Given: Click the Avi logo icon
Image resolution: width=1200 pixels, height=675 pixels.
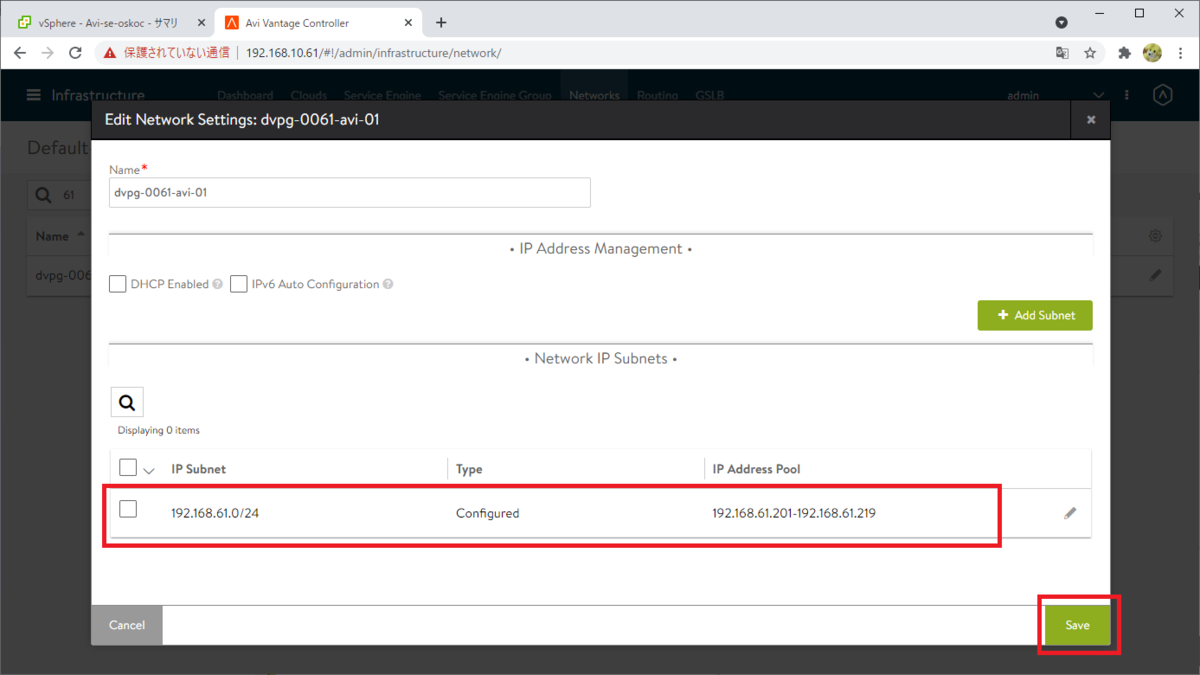Looking at the screenshot, I should (x=1162, y=96).
